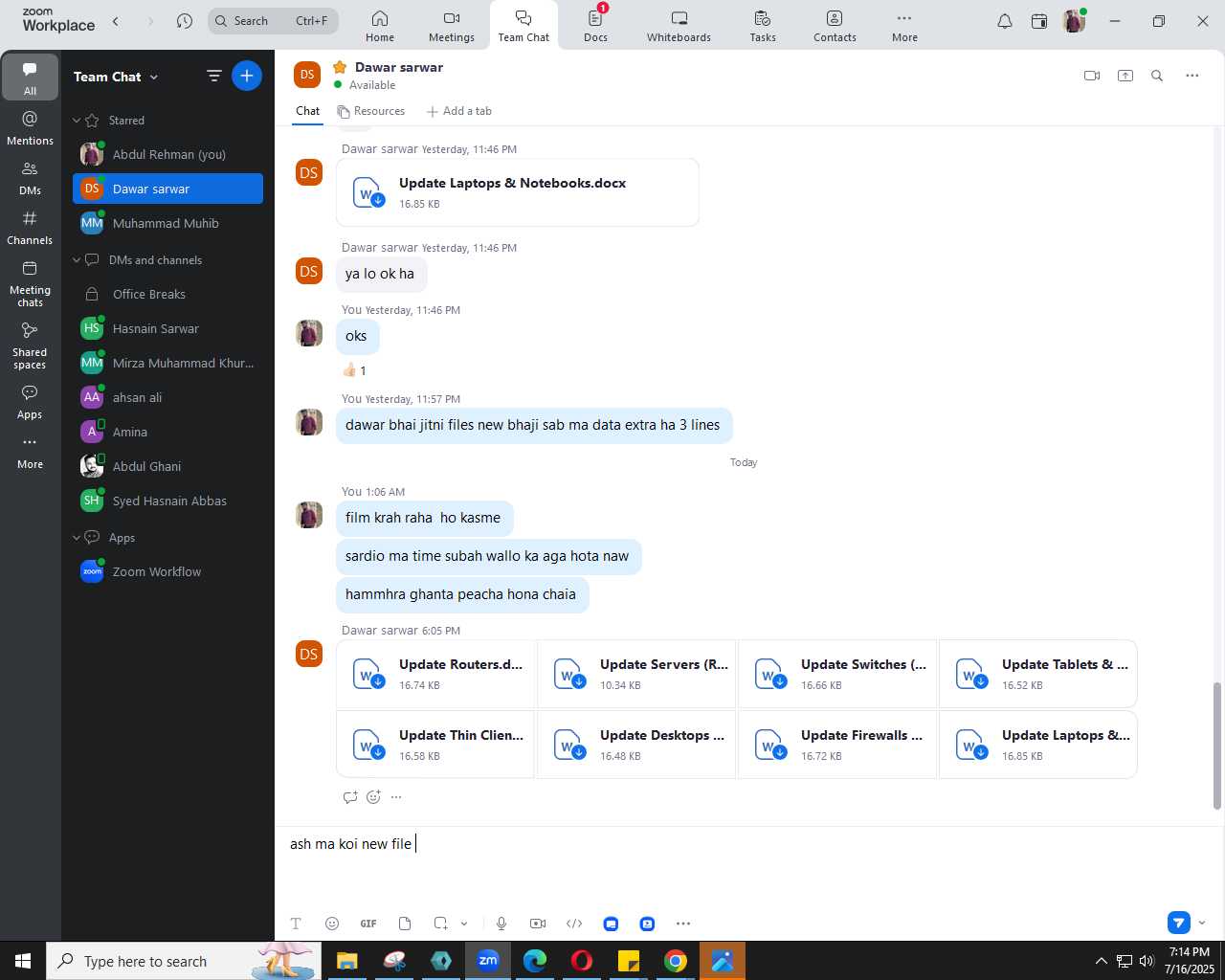
Task: Open Zoom Workflow app chat
Action: click(167, 571)
